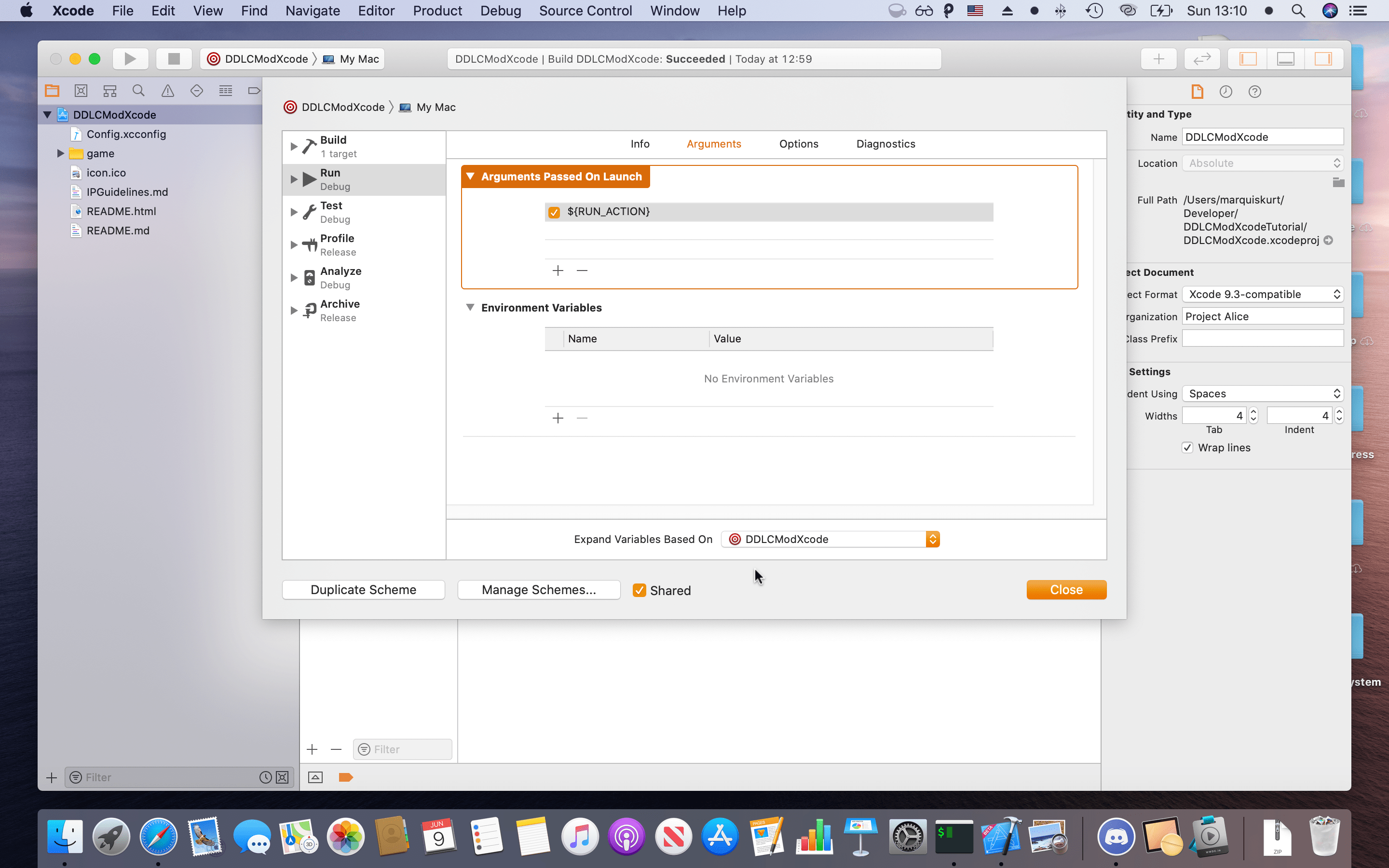Open the Indent Using Spaces dropdown
1389x868 pixels.
tap(1263, 393)
